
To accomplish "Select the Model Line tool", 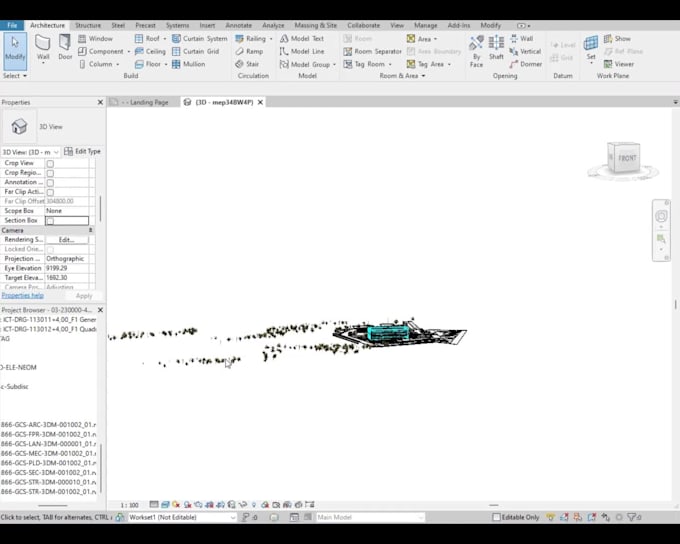I will [x=302, y=51].
